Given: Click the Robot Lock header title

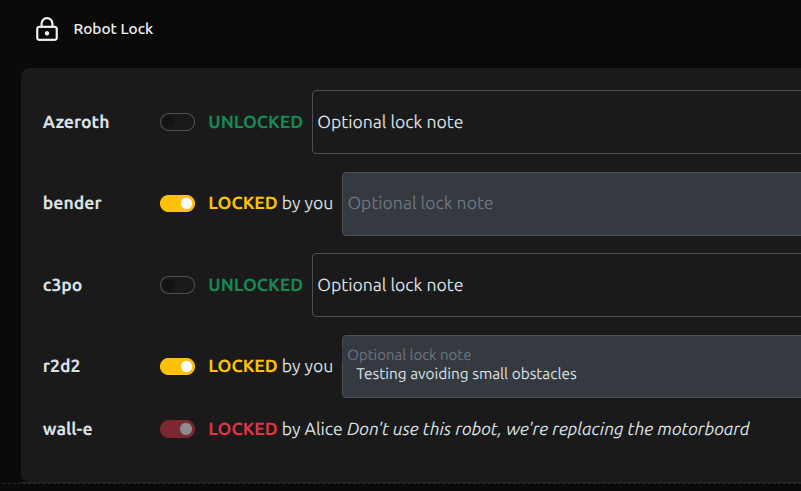Looking at the screenshot, I should pos(113,29).
